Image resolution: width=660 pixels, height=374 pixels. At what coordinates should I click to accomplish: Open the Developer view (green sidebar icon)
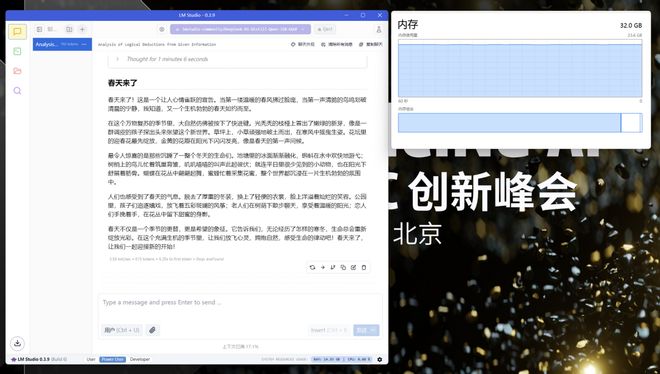point(17,51)
